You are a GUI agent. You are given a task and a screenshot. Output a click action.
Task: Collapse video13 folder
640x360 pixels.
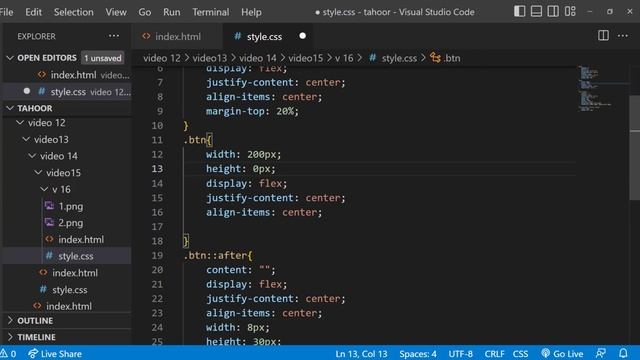click(x=26, y=139)
